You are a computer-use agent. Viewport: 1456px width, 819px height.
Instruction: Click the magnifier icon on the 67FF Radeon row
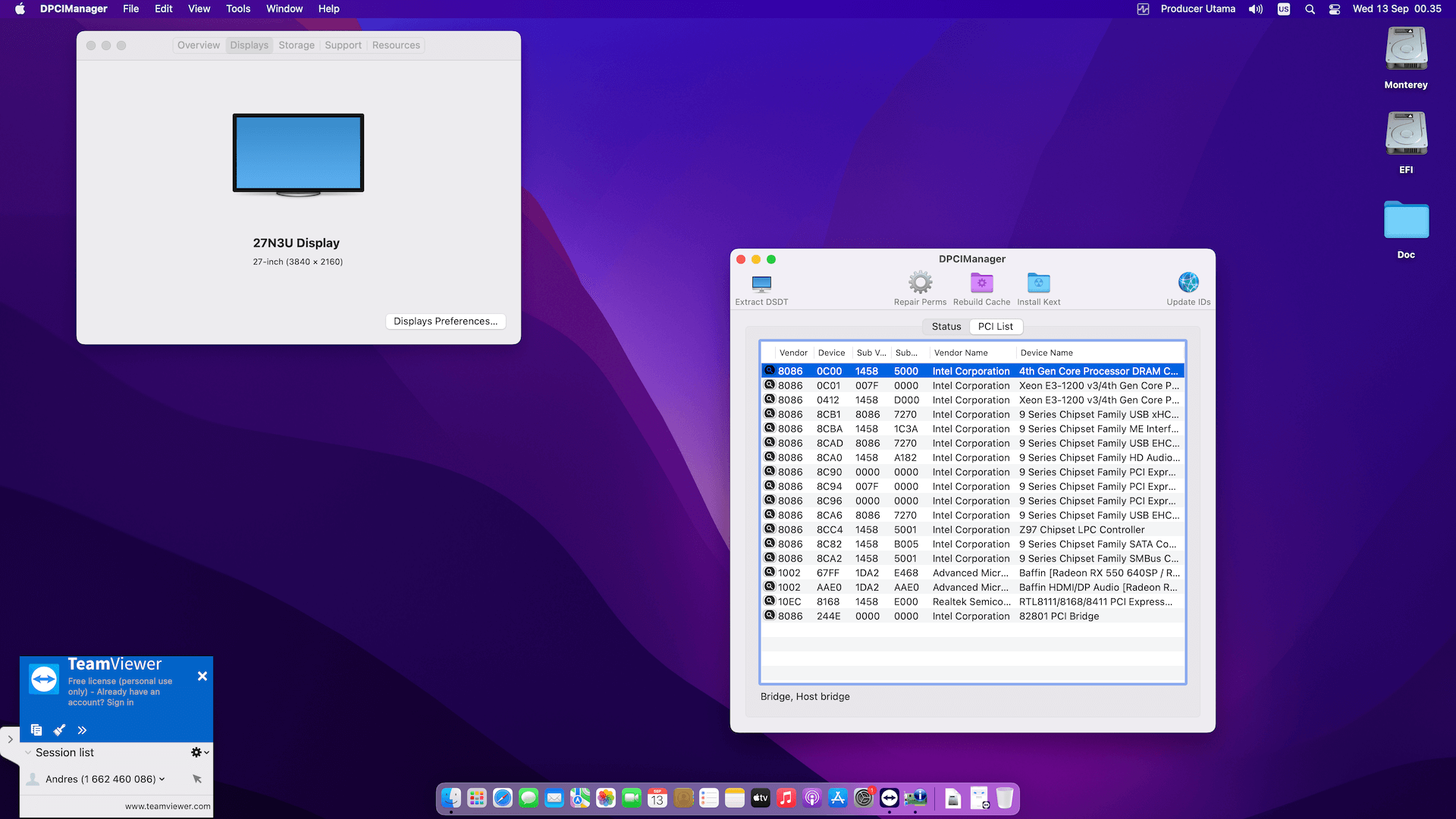pyautogui.click(x=769, y=573)
